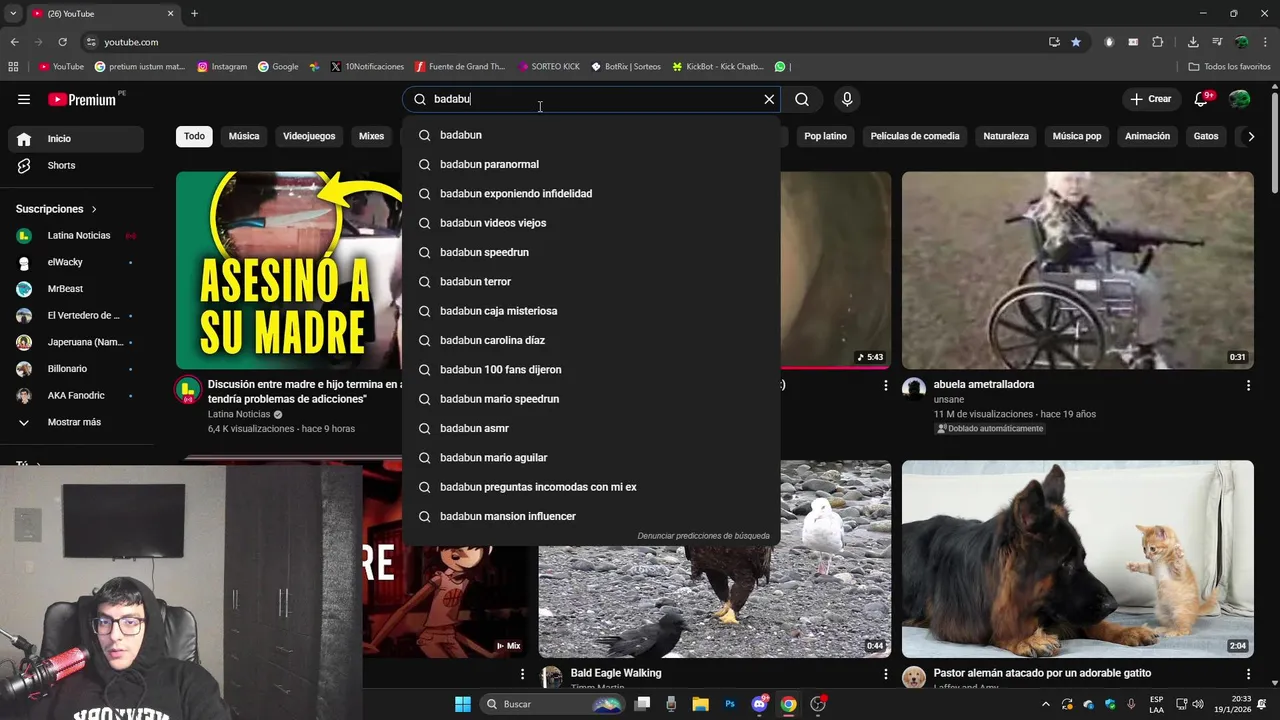Select the Música filter chip
Viewport: 1280px width, 720px height.
(244, 136)
